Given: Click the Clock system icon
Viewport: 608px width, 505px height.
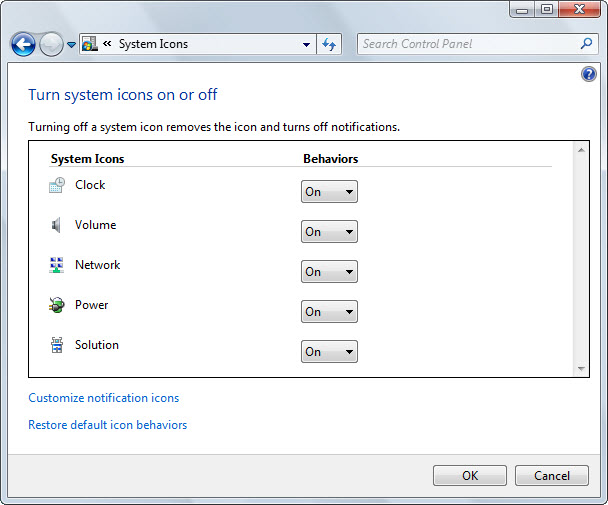Looking at the screenshot, I should point(57,185).
